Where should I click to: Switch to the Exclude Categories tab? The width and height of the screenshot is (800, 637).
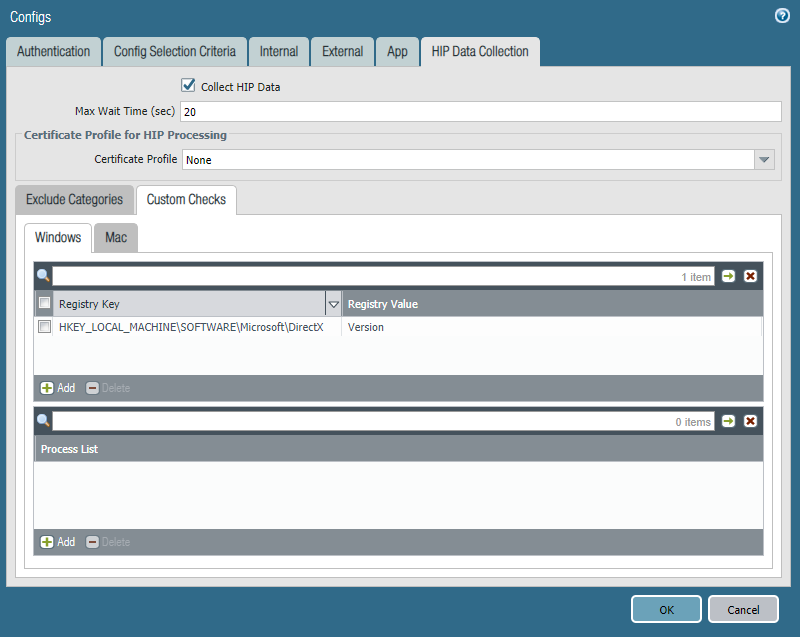[74, 199]
